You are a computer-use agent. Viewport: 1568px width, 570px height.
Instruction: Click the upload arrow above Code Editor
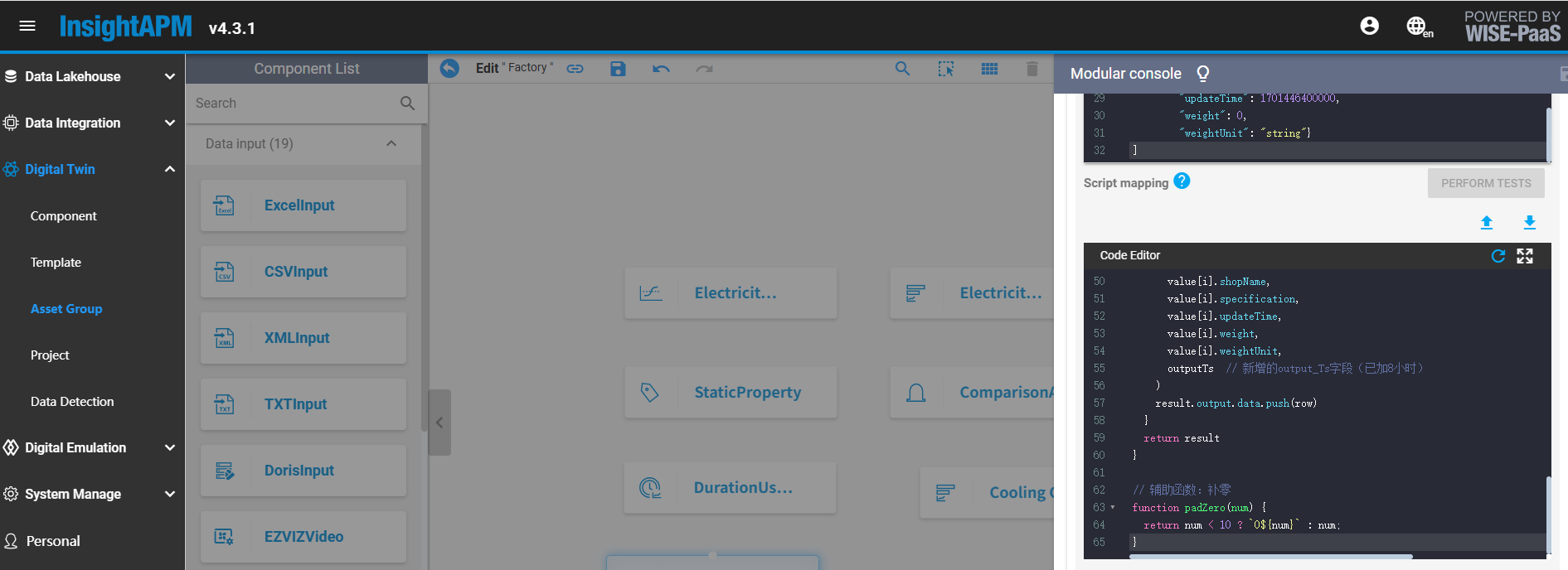click(1486, 222)
